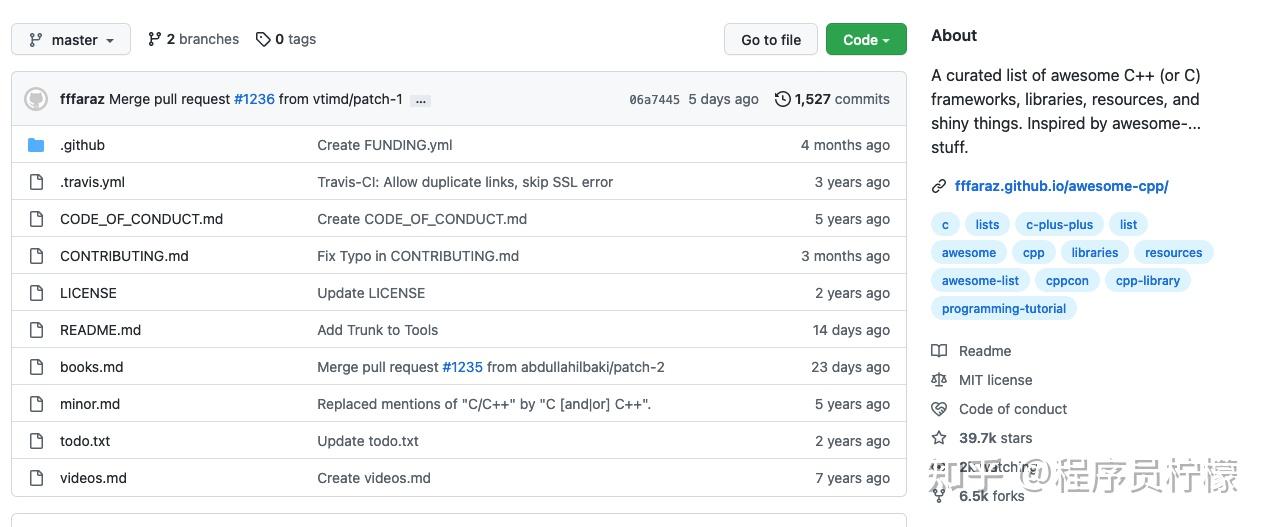1270x527 pixels.
Task: Click the branches icon
Action: pyautogui.click(x=155, y=39)
